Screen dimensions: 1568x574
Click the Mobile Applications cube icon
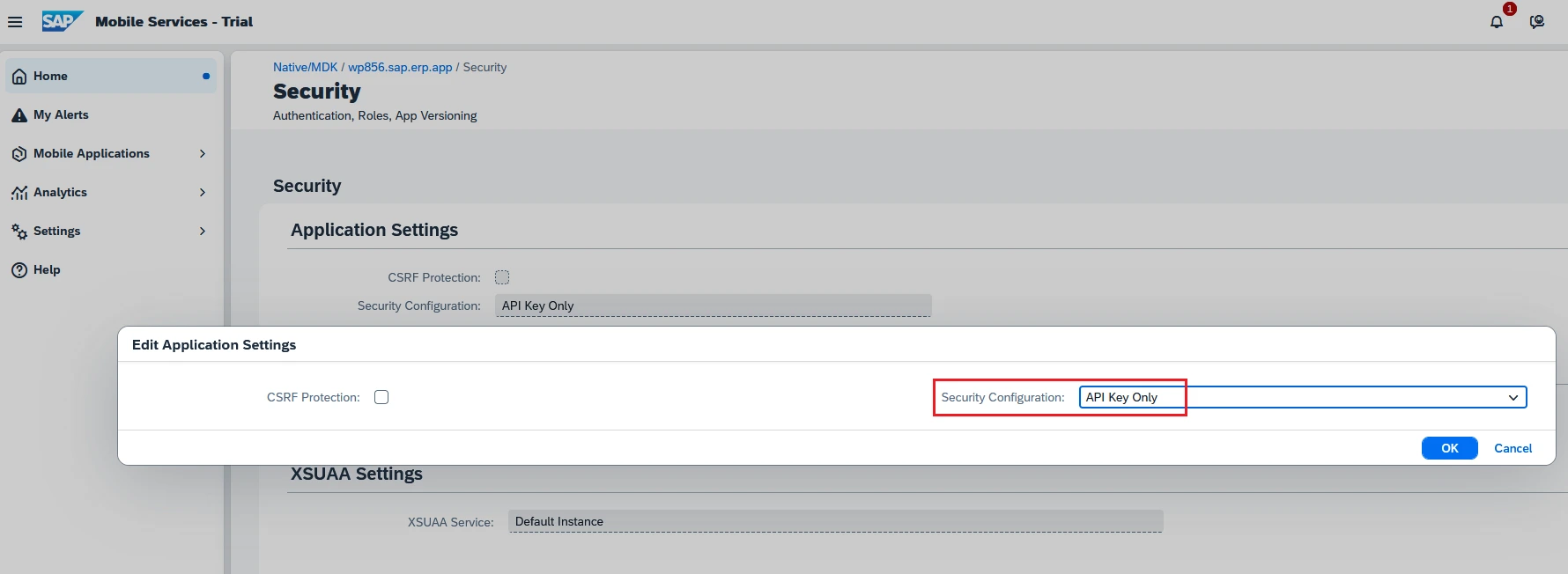coord(19,154)
